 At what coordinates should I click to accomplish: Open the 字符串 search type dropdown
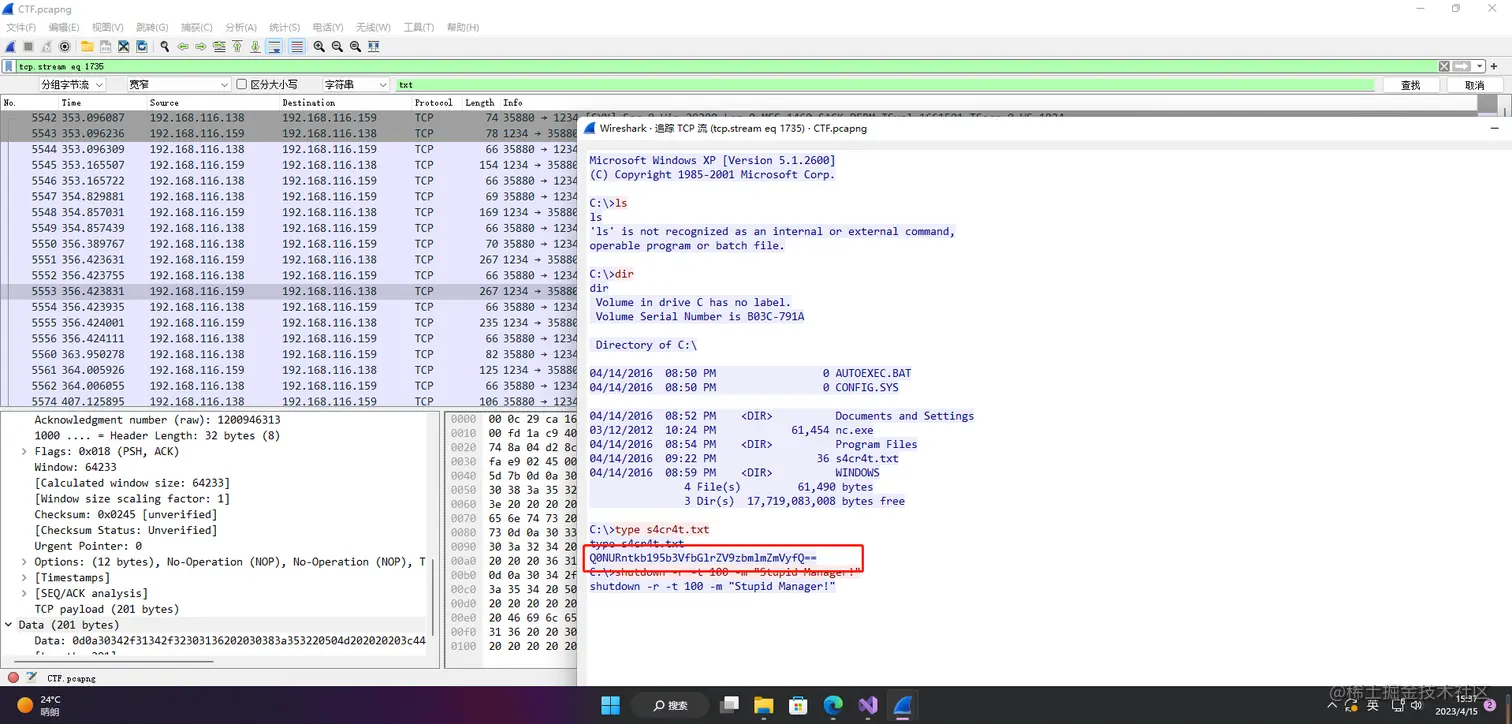[x=355, y=85]
